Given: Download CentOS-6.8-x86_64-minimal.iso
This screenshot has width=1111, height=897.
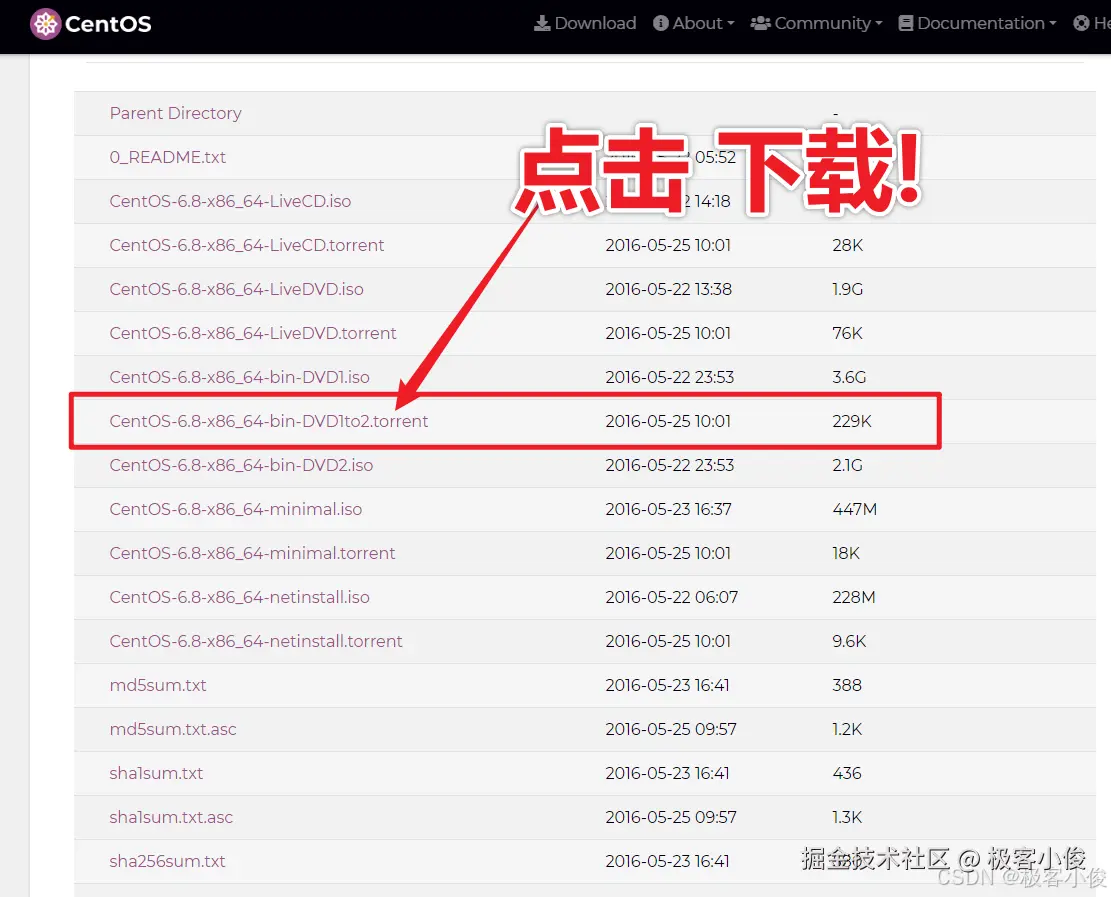Looking at the screenshot, I should click(236, 509).
